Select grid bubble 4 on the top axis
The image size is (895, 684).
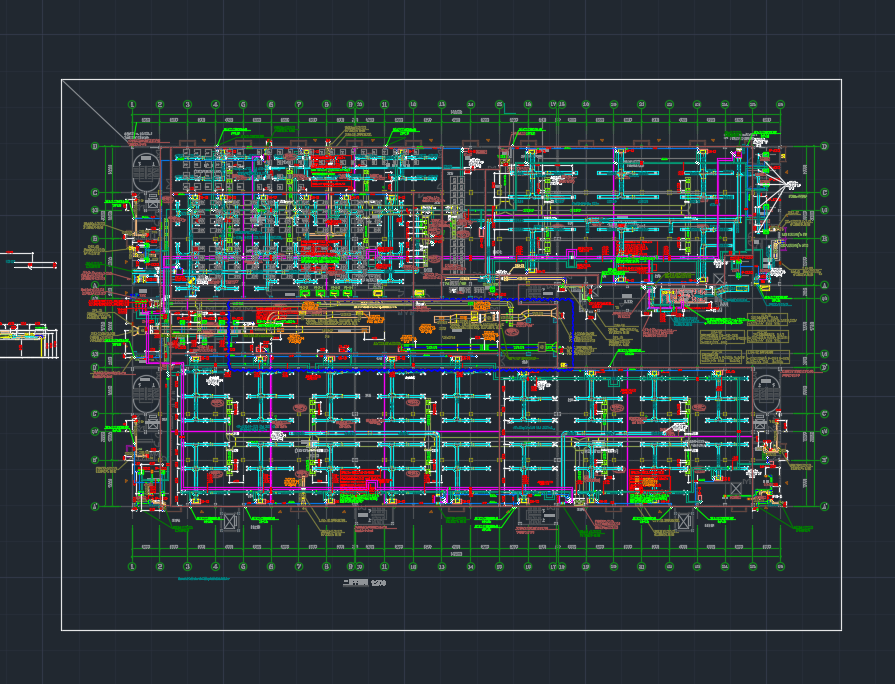(215, 104)
